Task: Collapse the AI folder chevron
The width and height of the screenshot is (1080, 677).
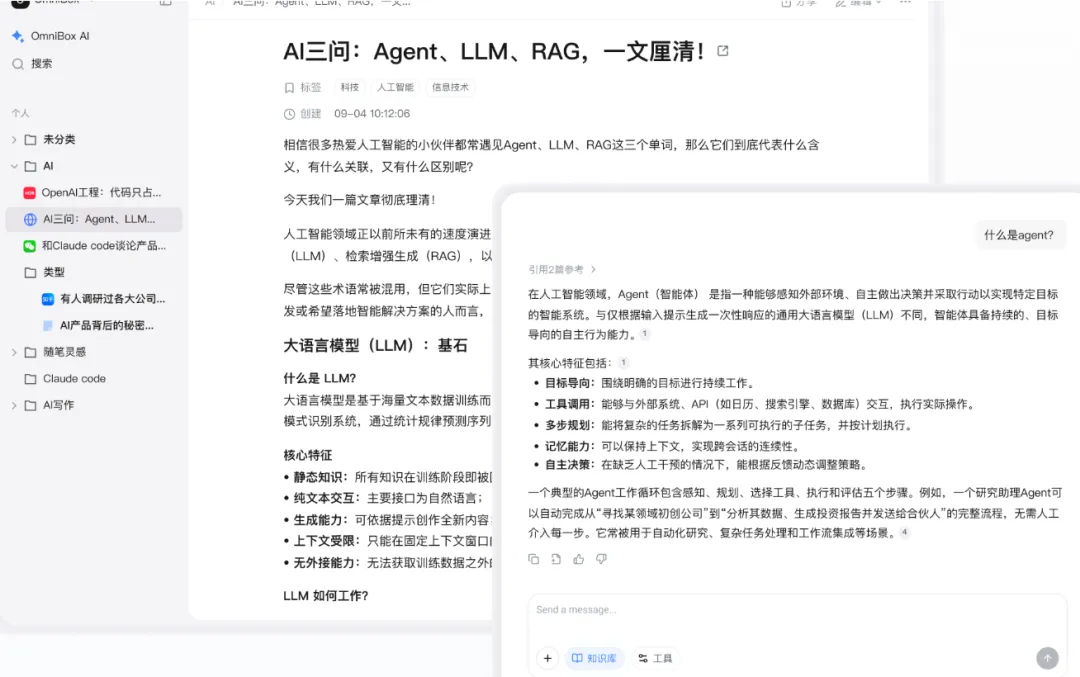Action: (x=14, y=166)
